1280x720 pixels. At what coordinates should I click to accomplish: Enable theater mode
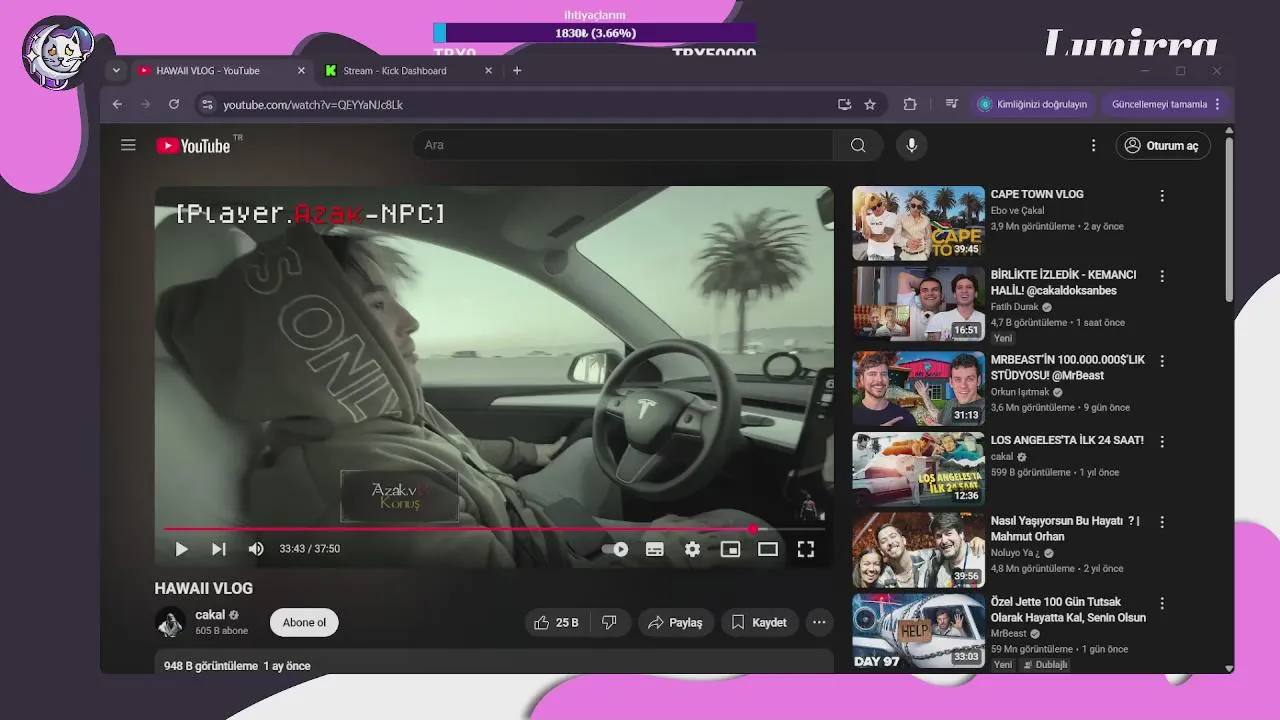768,549
